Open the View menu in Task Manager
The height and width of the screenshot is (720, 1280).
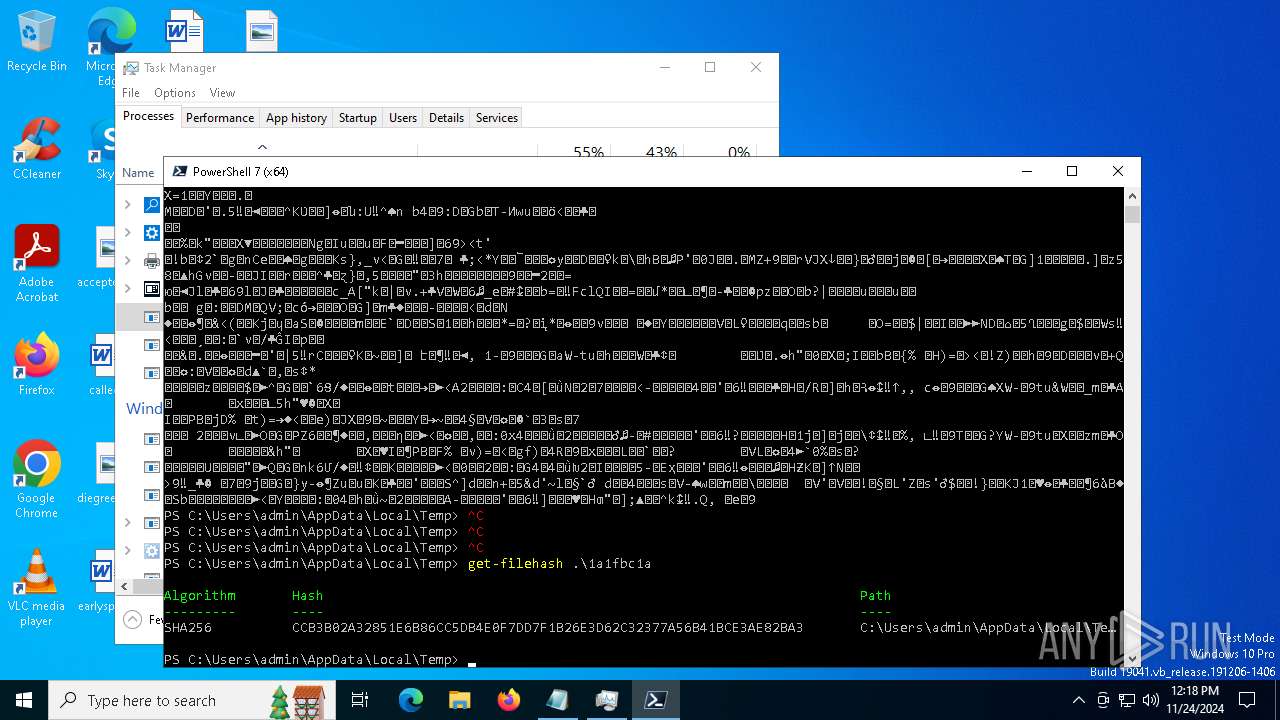click(222, 93)
